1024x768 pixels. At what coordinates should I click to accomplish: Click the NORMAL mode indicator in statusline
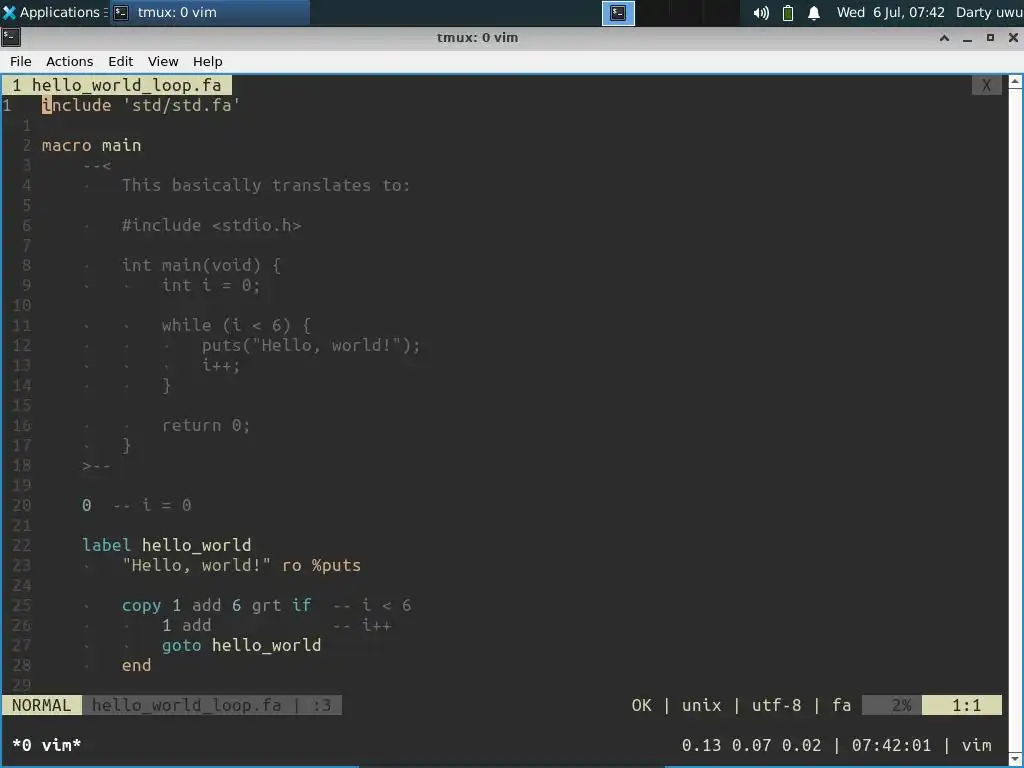click(41, 705)
